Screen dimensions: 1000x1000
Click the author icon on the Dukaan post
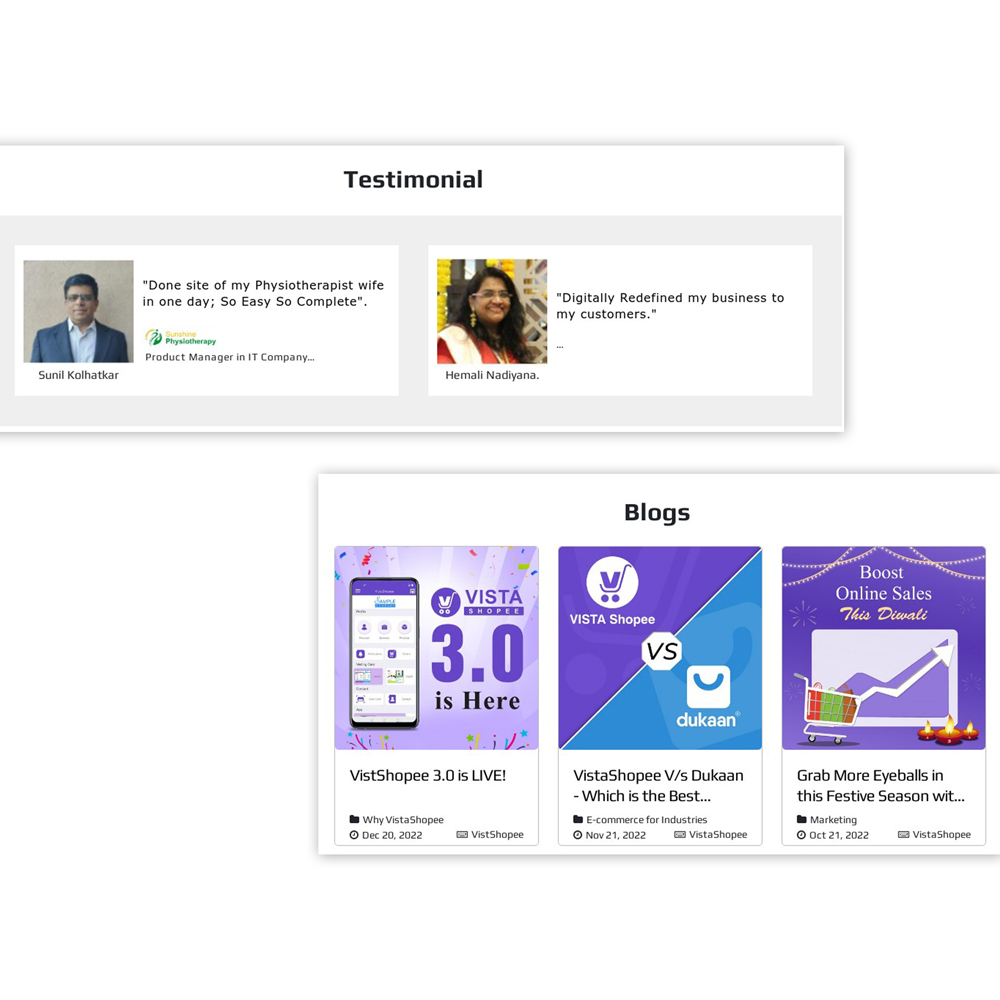point(680,834)
